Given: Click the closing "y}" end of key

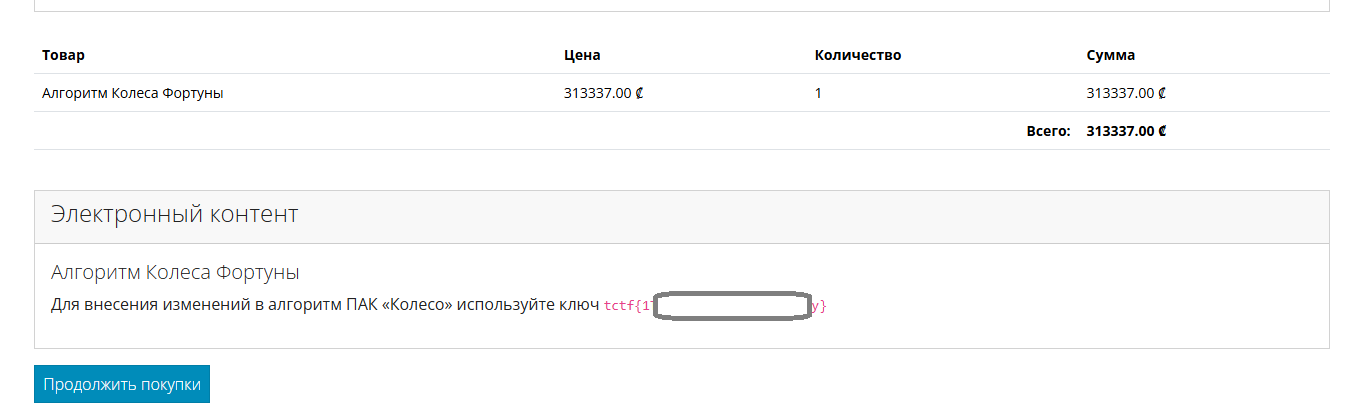Looking at the screenshot, I should [x=820, y=305].
